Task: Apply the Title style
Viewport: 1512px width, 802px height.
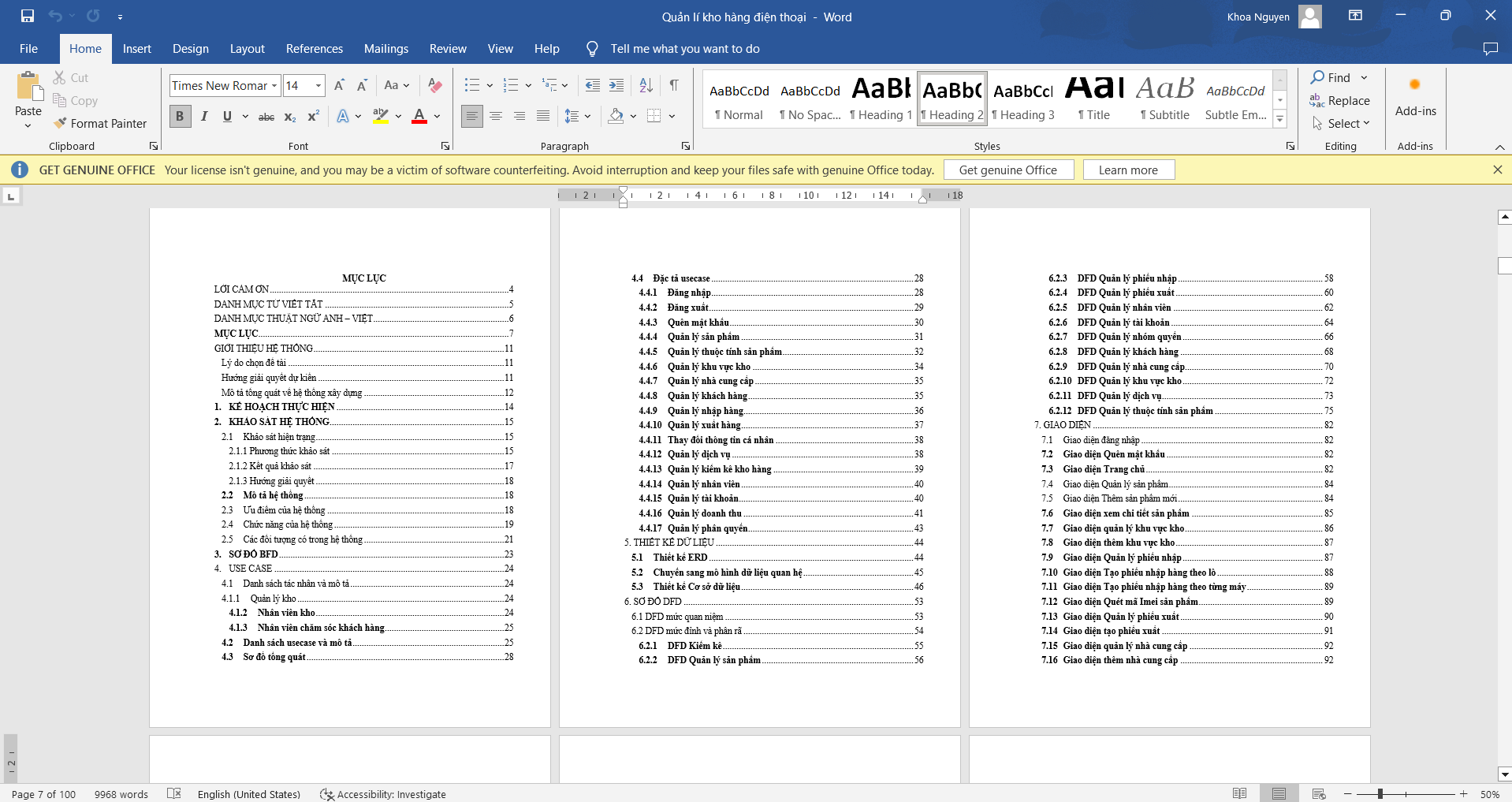Action: 1094,98
